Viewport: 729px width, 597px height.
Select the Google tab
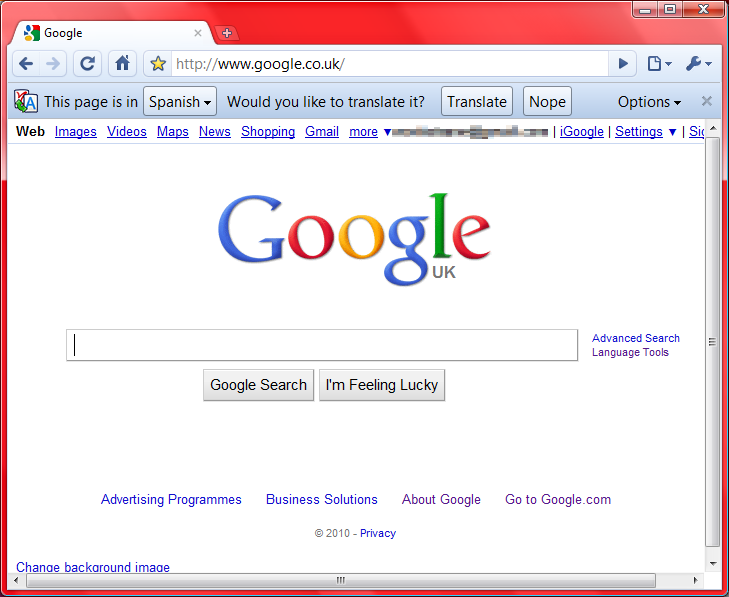click(114, 33)
